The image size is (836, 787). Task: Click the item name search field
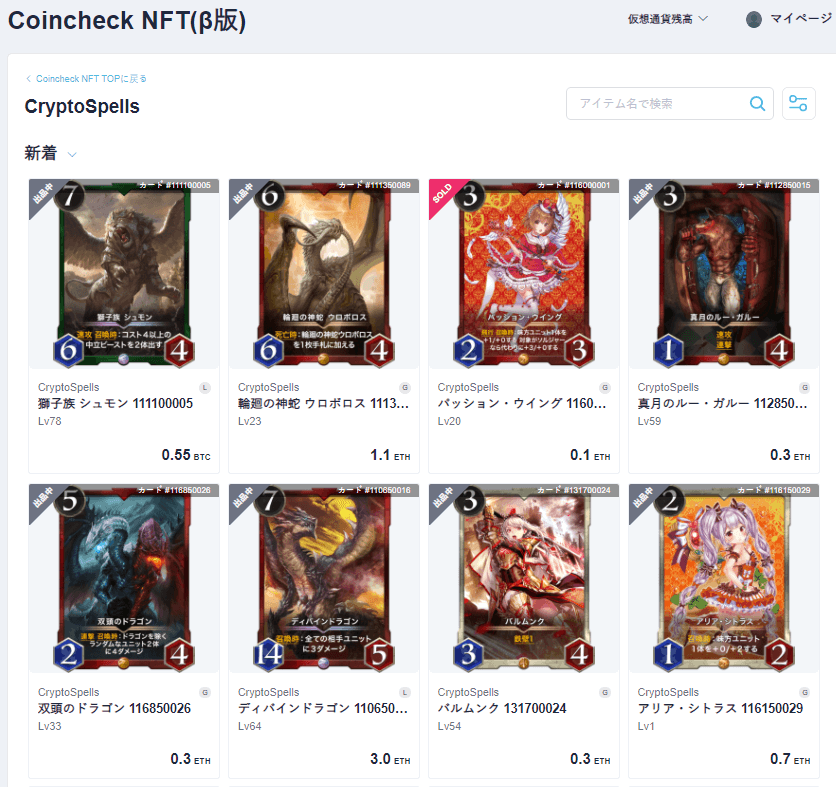point(660,103)
